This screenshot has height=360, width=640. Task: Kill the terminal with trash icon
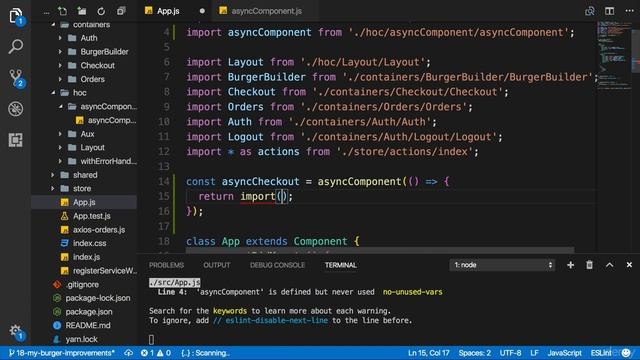point(589,265)
